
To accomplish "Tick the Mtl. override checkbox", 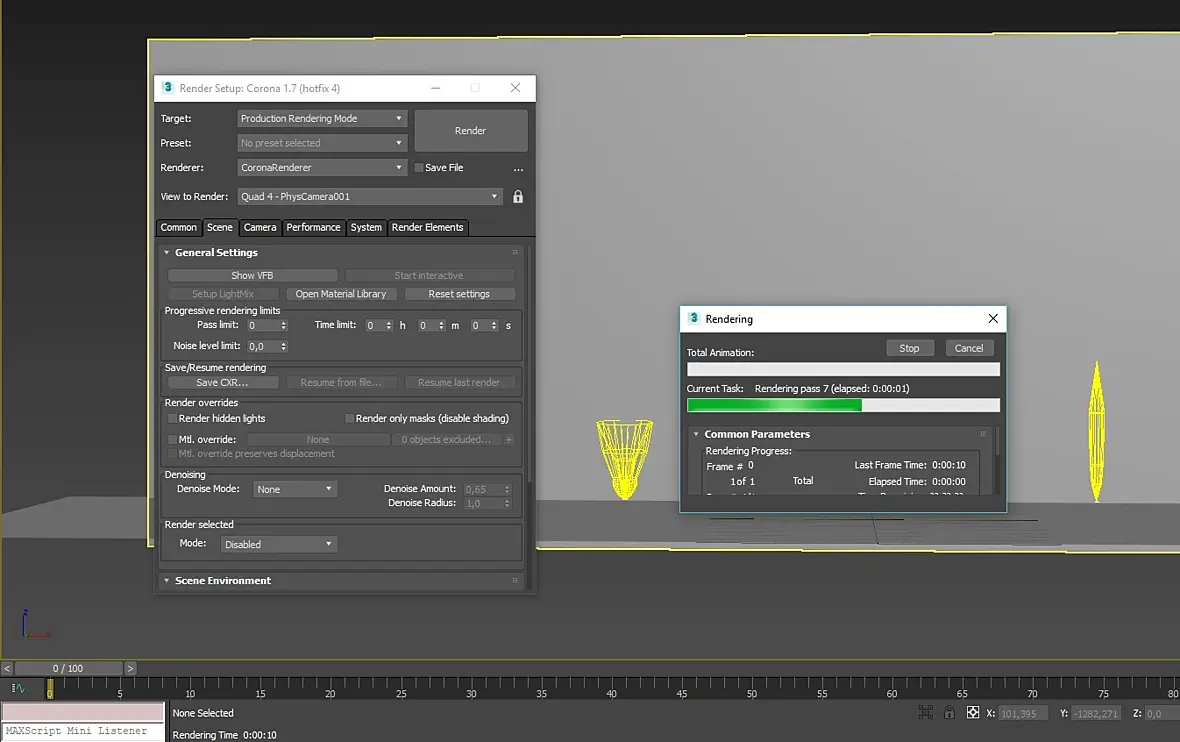I will pyautogui.click(x=172, y=439).
